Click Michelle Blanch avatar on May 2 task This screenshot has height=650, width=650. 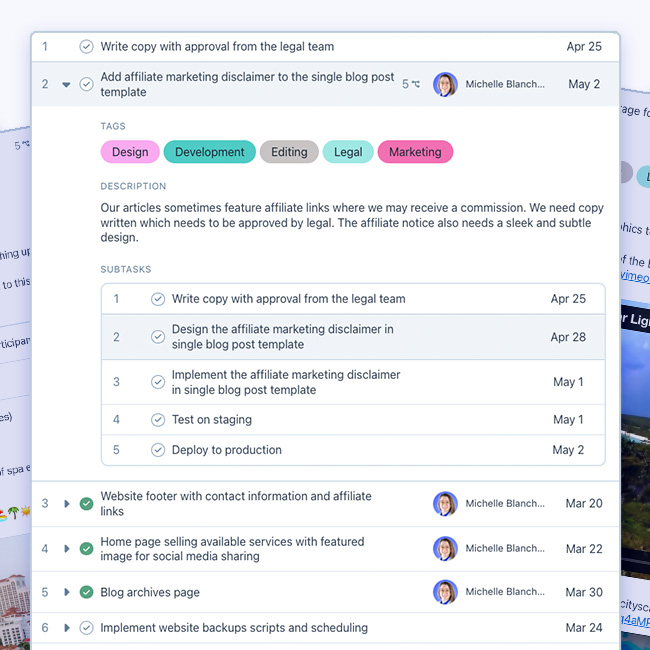click(x=445, y=84)
